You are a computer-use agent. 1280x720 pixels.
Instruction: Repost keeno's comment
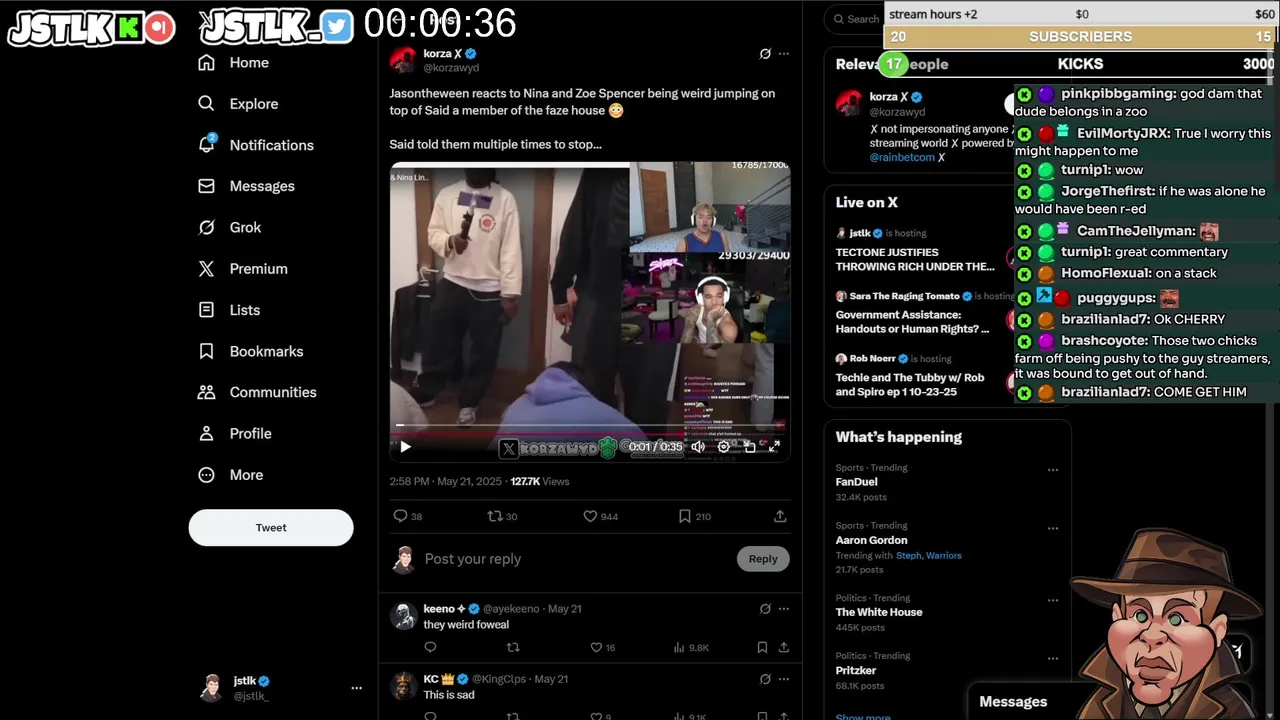pos(513,648)
